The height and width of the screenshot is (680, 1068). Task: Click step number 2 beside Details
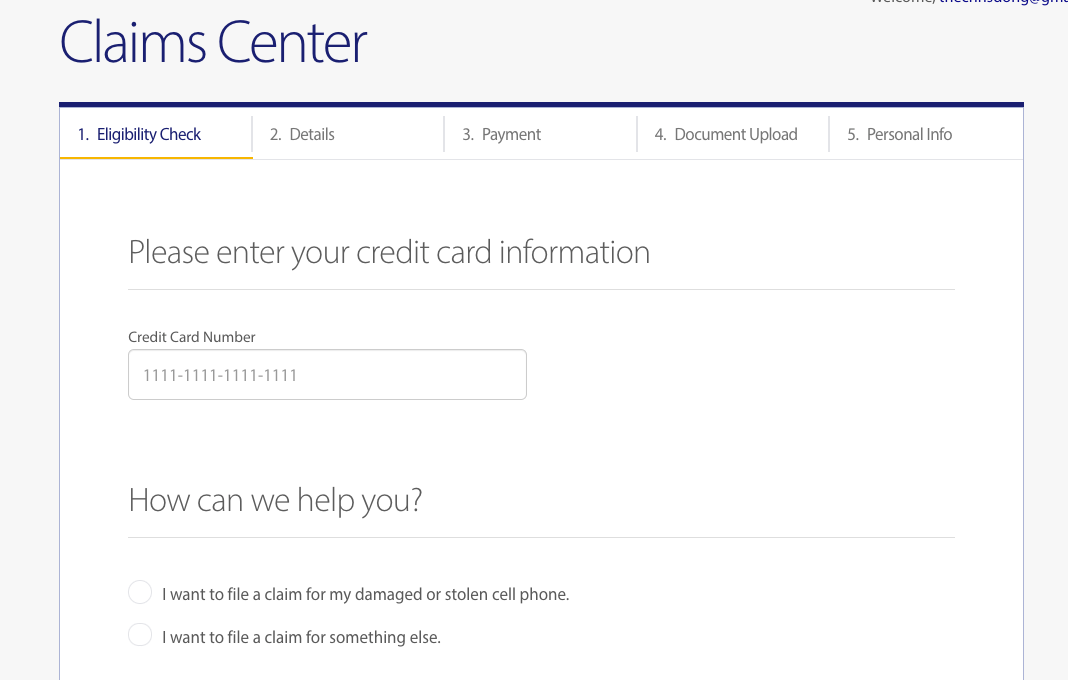point(275,134)
